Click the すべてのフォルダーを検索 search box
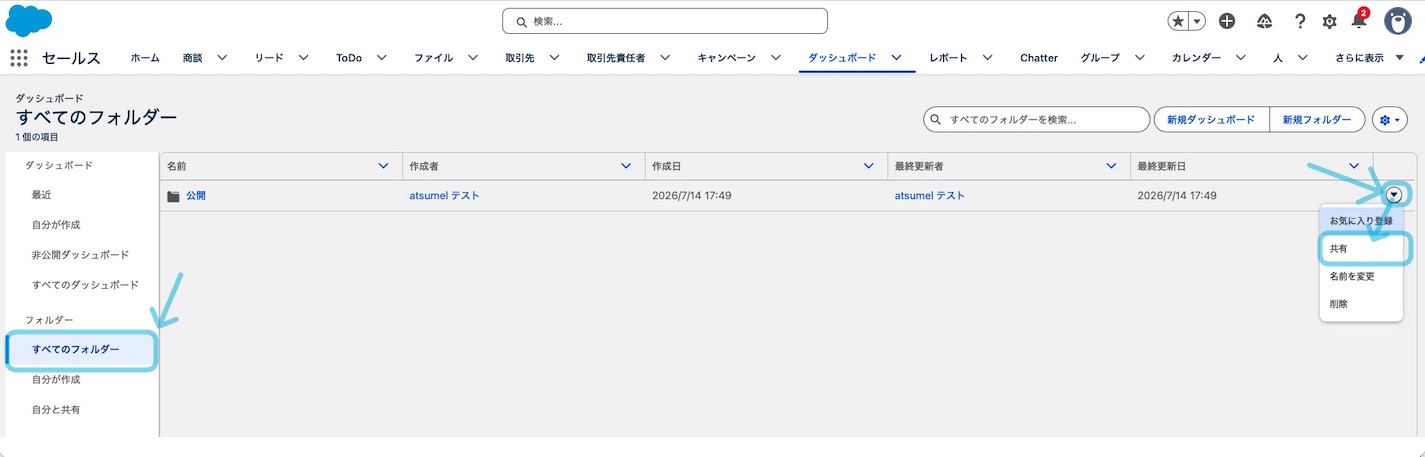 tap(1036, 119)
